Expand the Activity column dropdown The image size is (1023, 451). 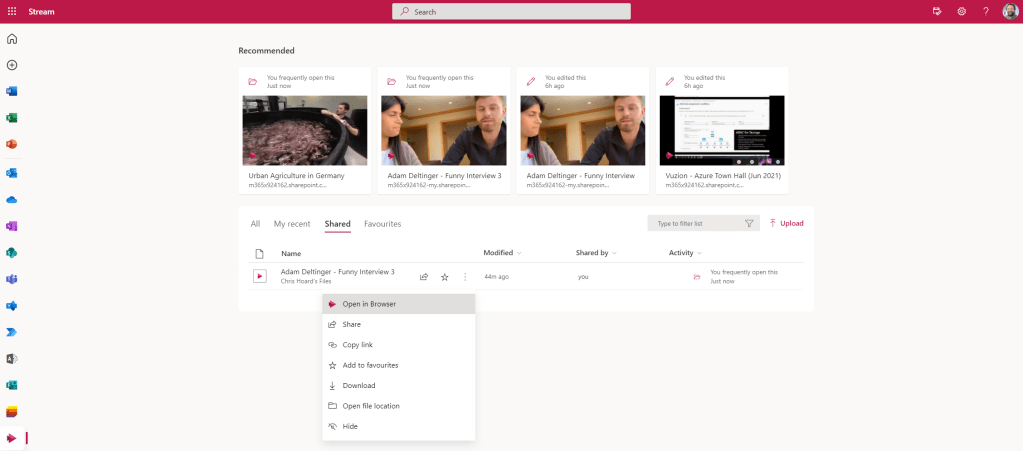(699, 253)
